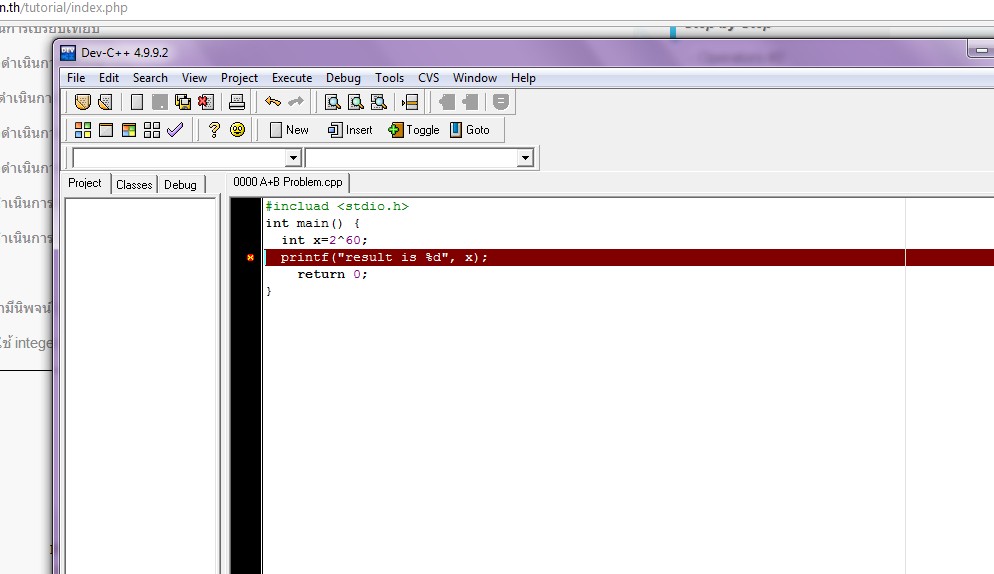Click the Print icon in toolbar

click(237, 102)
